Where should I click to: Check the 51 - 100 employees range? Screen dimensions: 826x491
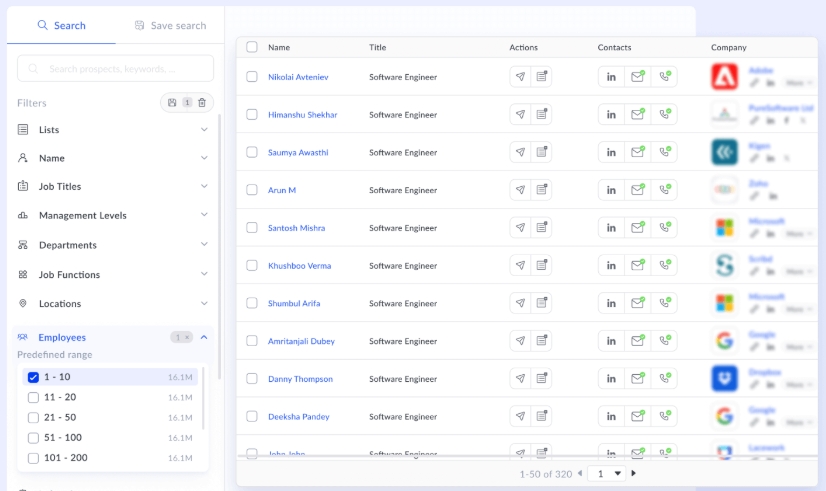click(33, 438)
